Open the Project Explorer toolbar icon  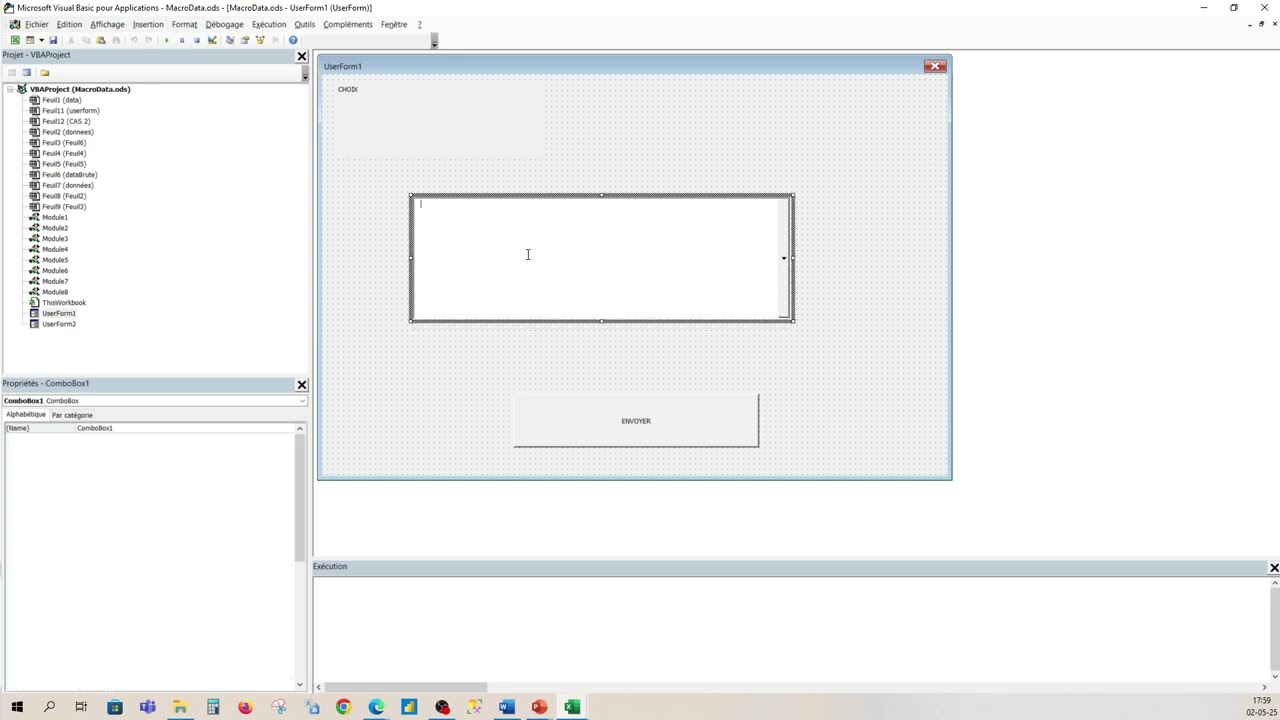click(230, 40)
